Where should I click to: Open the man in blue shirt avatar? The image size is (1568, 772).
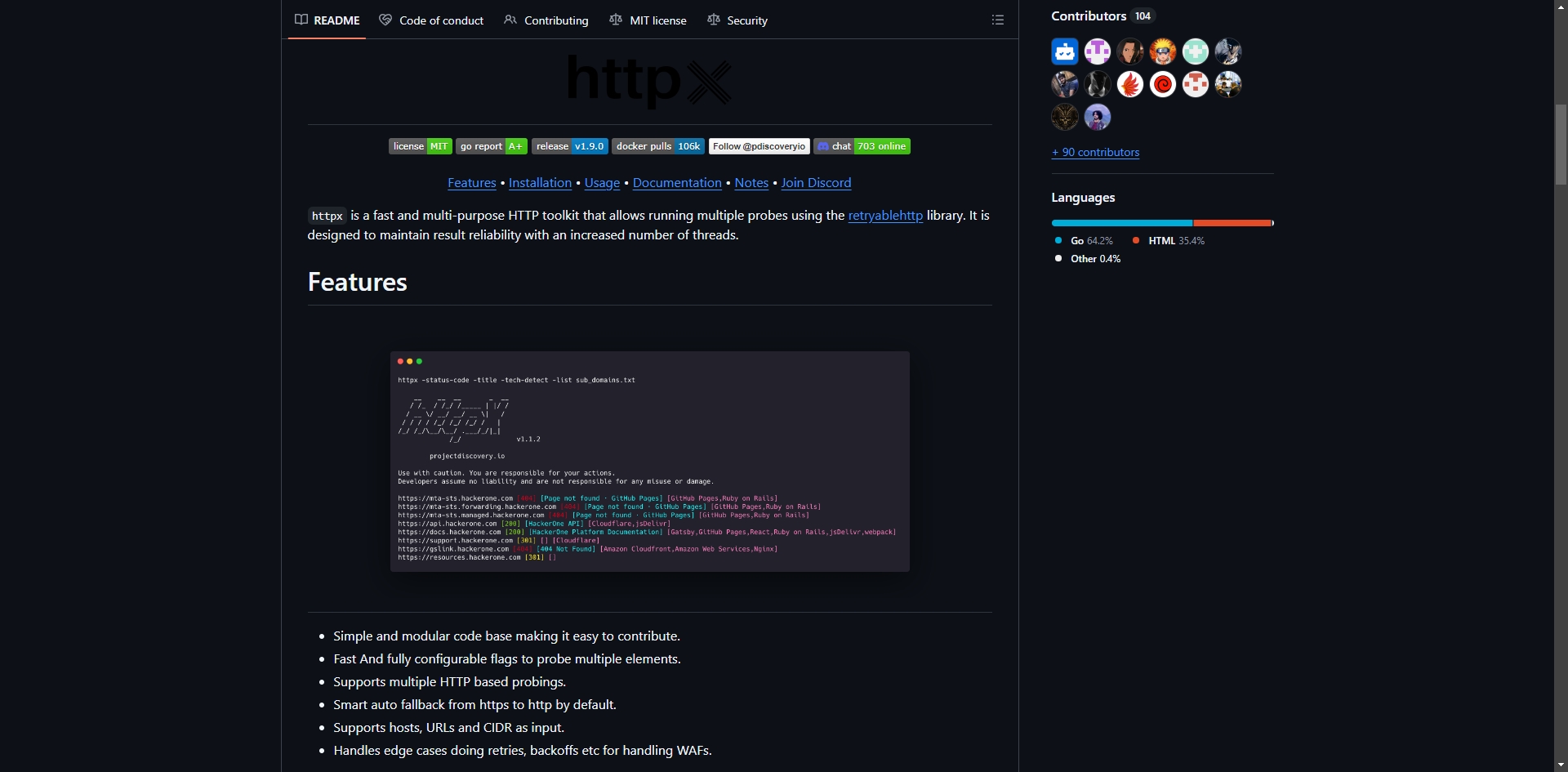click(x=1065, y=84)
